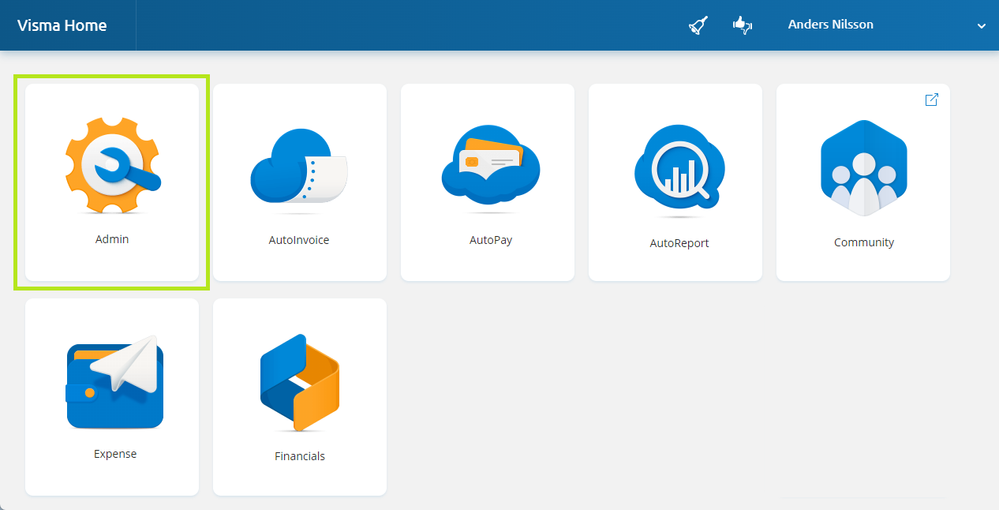The image size is (999, 510).
Task: Expand the user menu chevron
Action: [981, 26]
